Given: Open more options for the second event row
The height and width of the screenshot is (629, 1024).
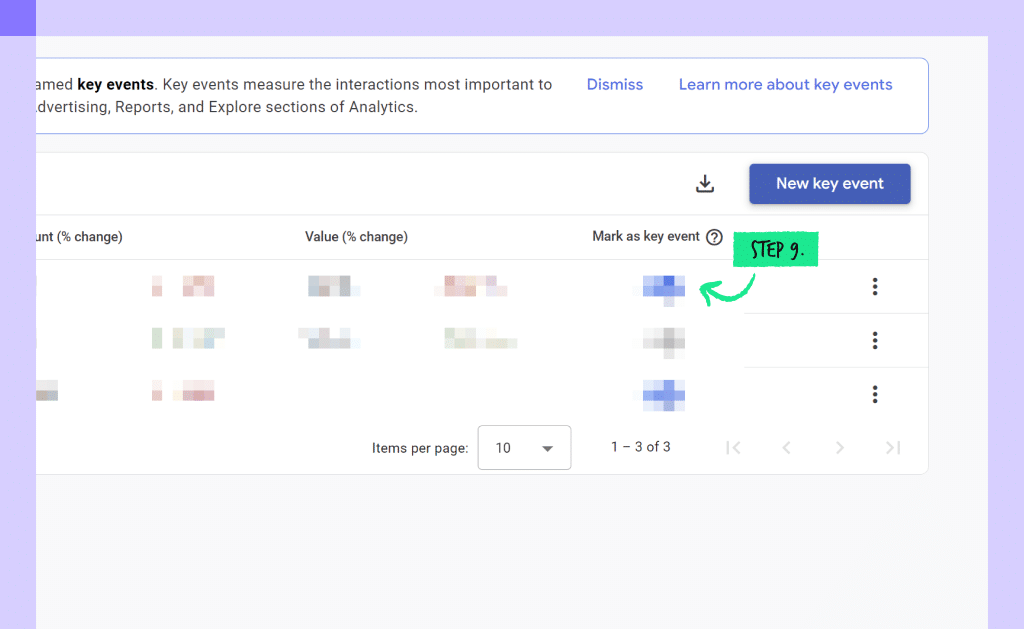Looking at the screenshot, I should coord(874,340).
